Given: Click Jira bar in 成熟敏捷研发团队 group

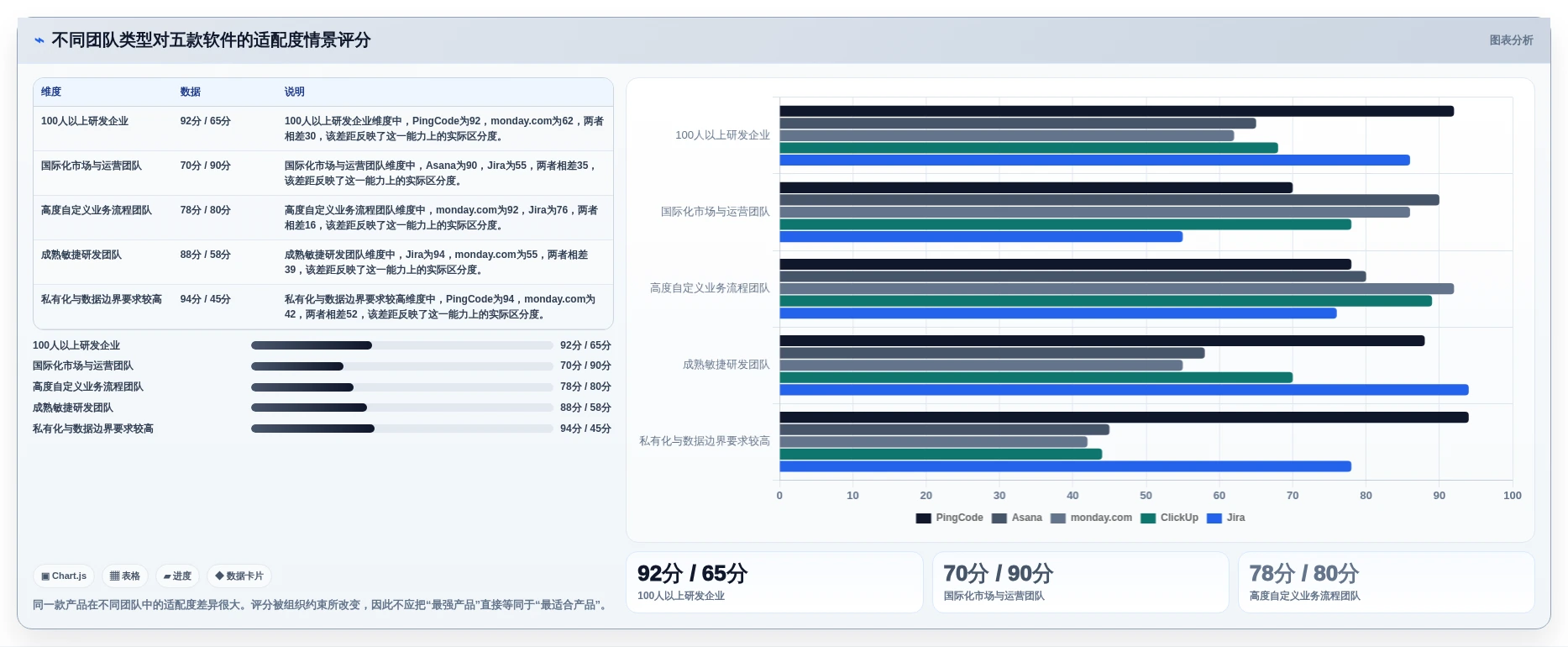Looking at the screenshot, I should coord(1124,390).
